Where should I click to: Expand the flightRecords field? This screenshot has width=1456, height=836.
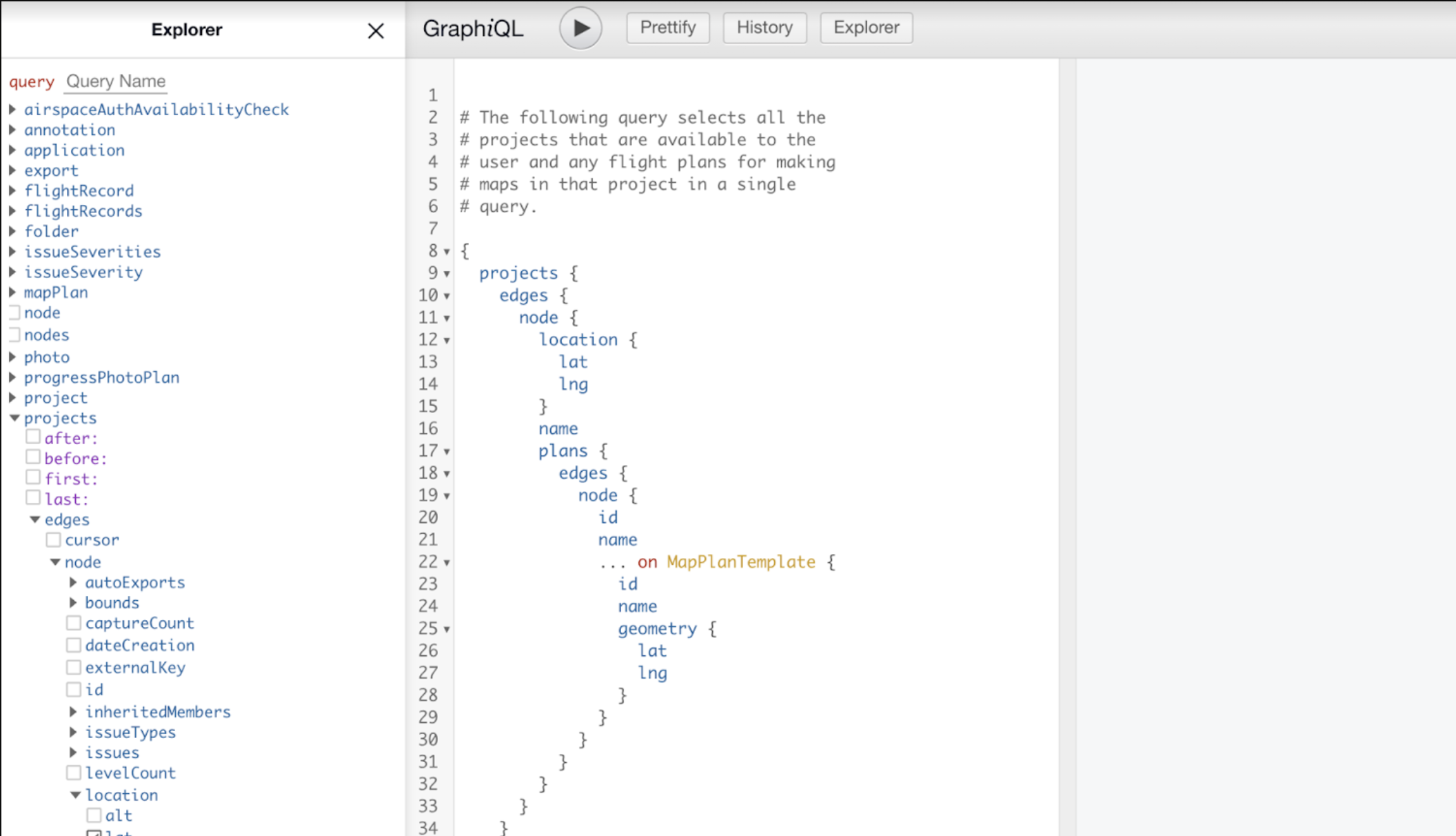13,211
